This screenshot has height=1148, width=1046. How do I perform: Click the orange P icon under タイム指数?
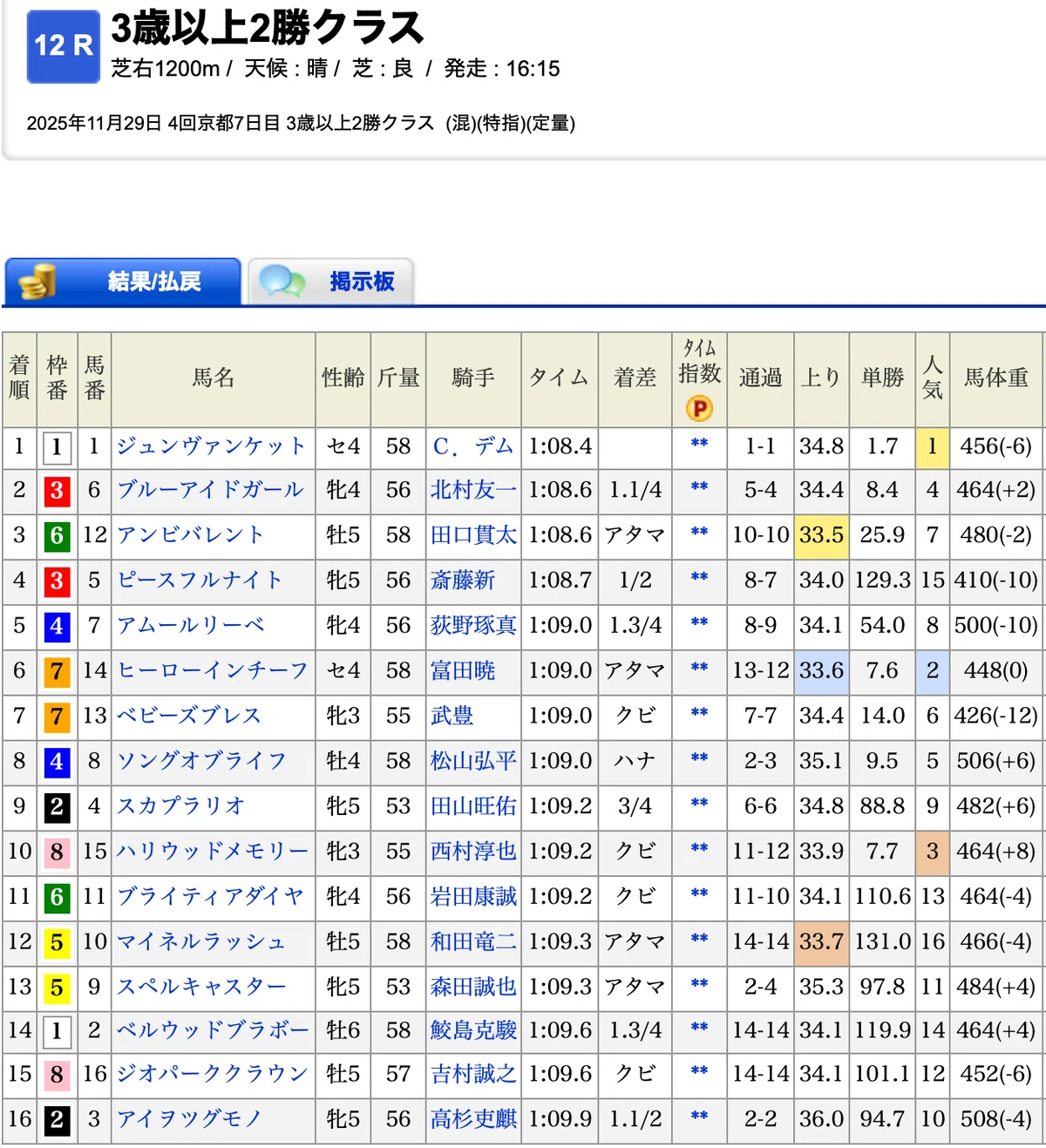(699, 408)
